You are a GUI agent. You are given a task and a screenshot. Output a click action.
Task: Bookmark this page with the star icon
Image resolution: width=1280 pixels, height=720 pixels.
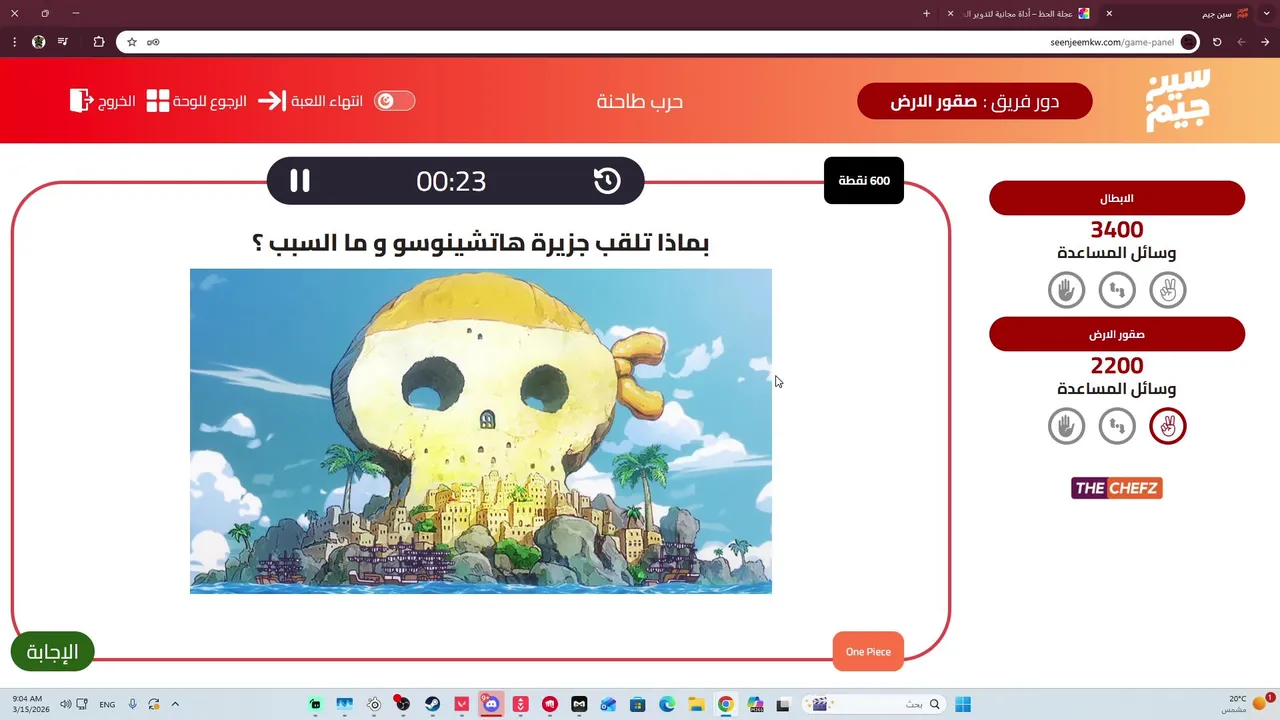click(x=131, y=42)
